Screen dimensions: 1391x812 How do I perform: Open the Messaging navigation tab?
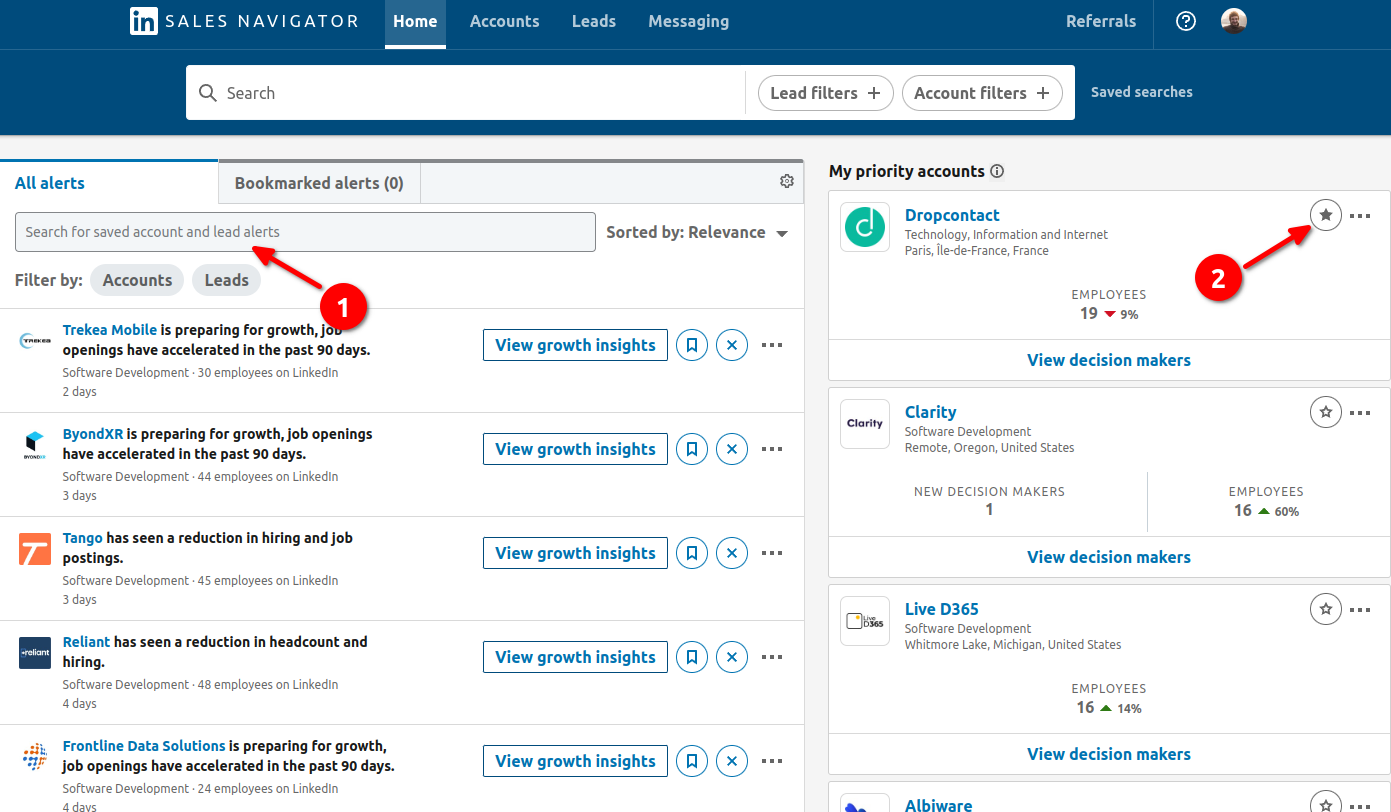[x=688, y=21]
